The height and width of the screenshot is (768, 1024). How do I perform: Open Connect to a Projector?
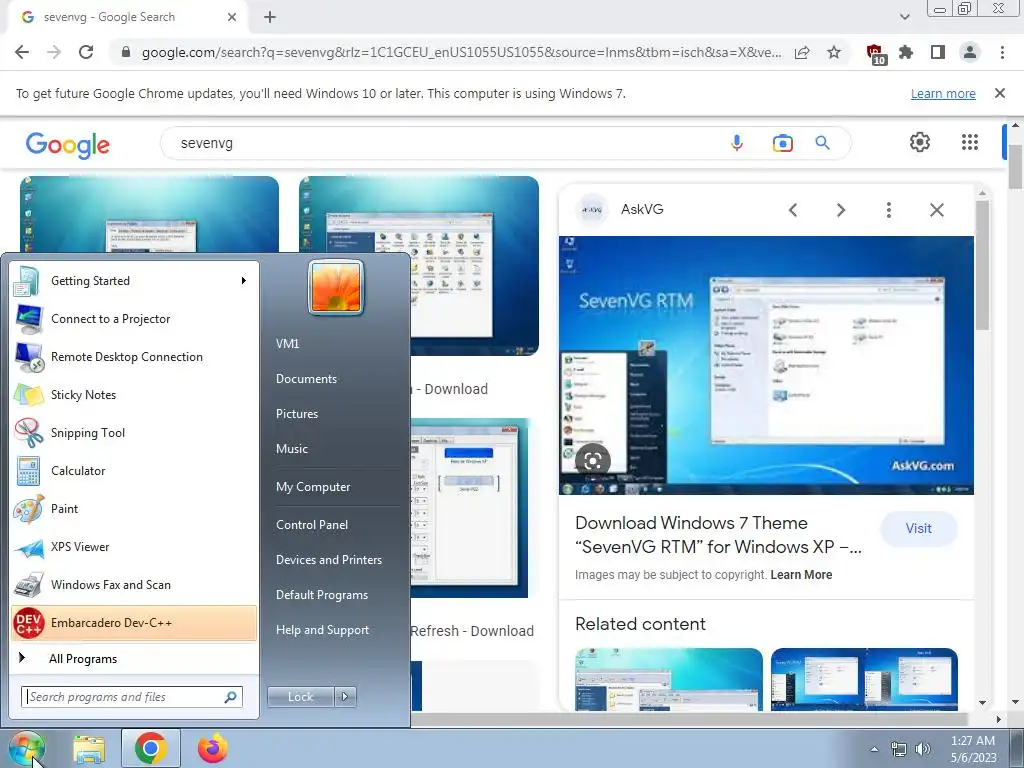click(134, 319)
